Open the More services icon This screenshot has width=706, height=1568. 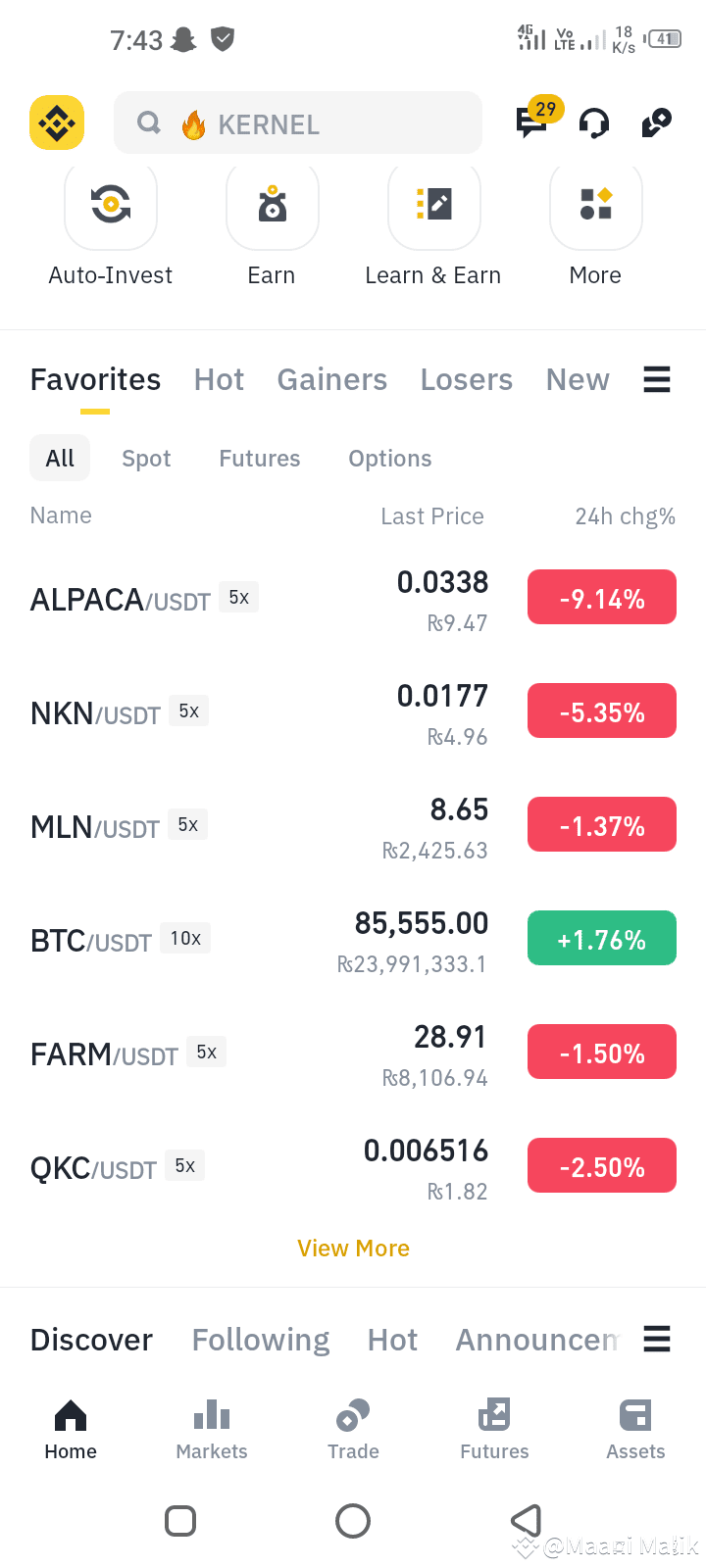pyautogui.click(x=596, y=204)
